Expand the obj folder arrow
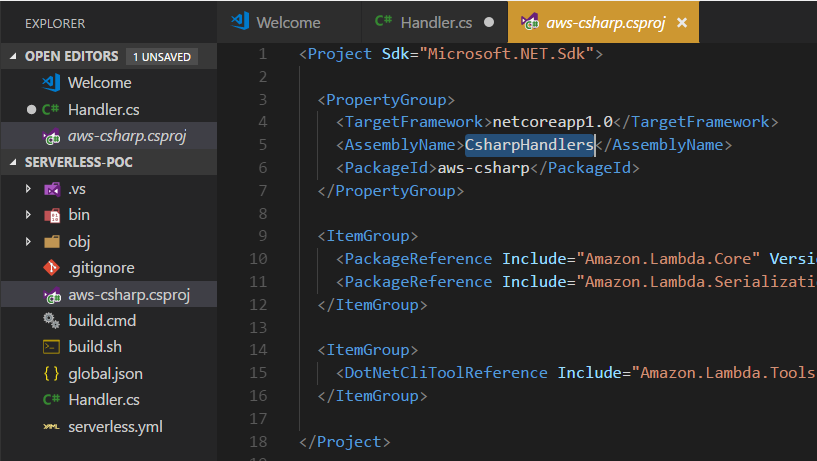The width and height of the screenshot is (817, 461). pos(29,241)
